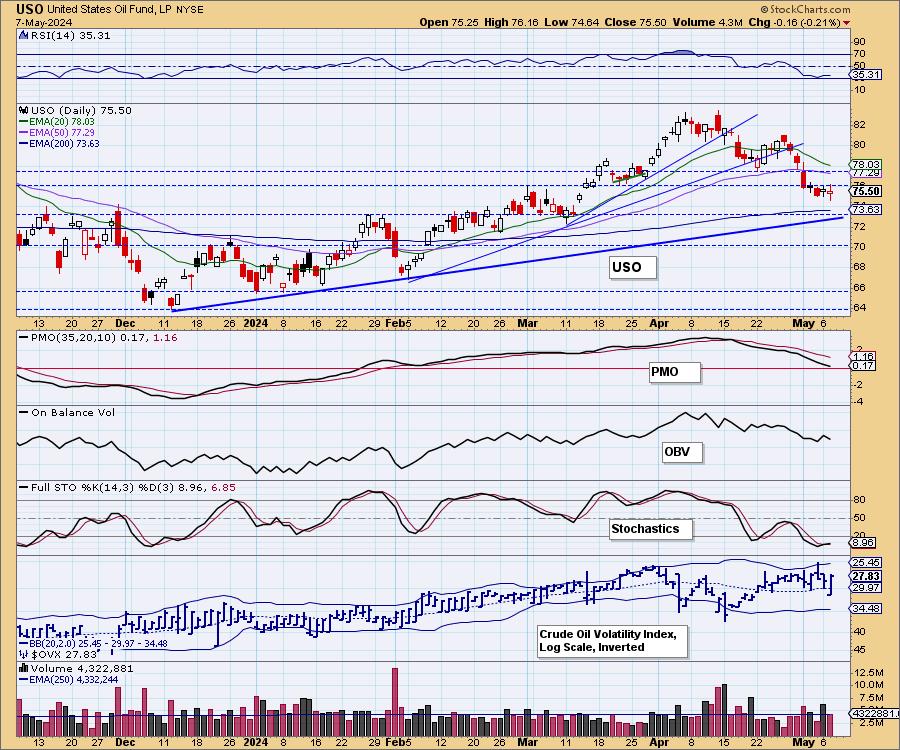Image resolution: width=900 pixels, height=750 pixels.
Task: Click the RSI(14) 35.31 panel label
Action: [69, 35]
